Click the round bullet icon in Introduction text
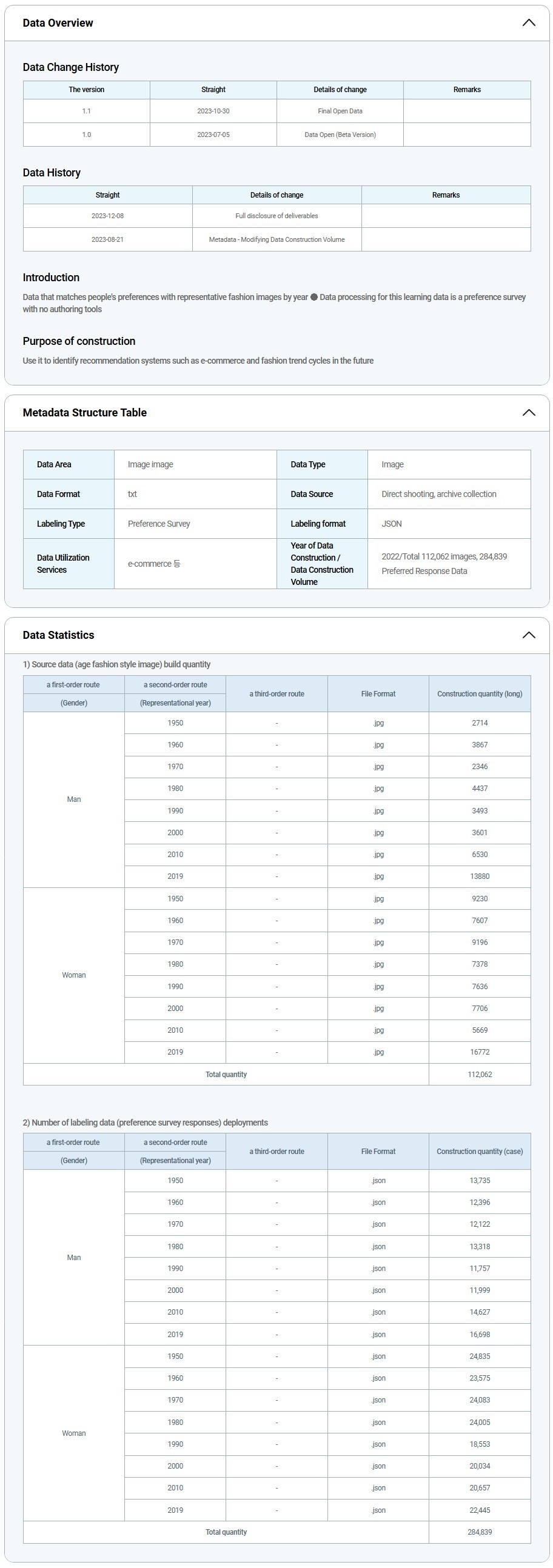Image resolution: width=553 pixels, height=1568 pixels. click(313, 297)
